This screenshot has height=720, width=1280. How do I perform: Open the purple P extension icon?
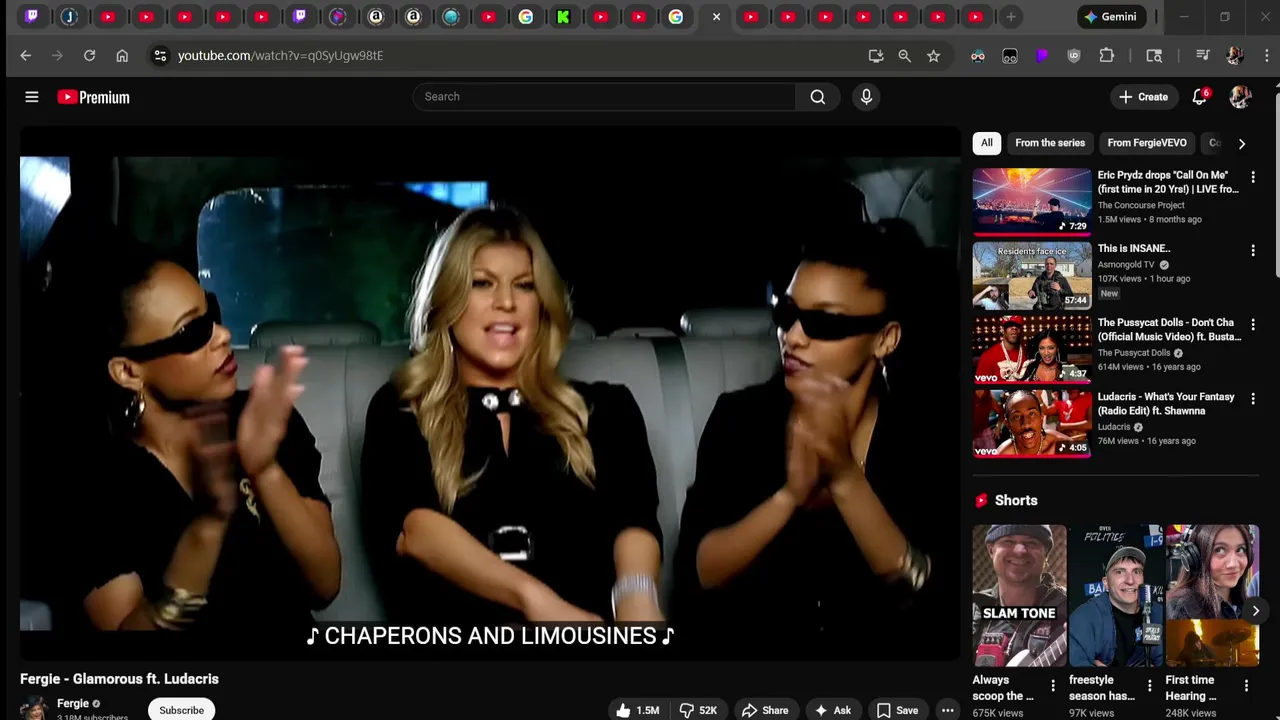1042,56
